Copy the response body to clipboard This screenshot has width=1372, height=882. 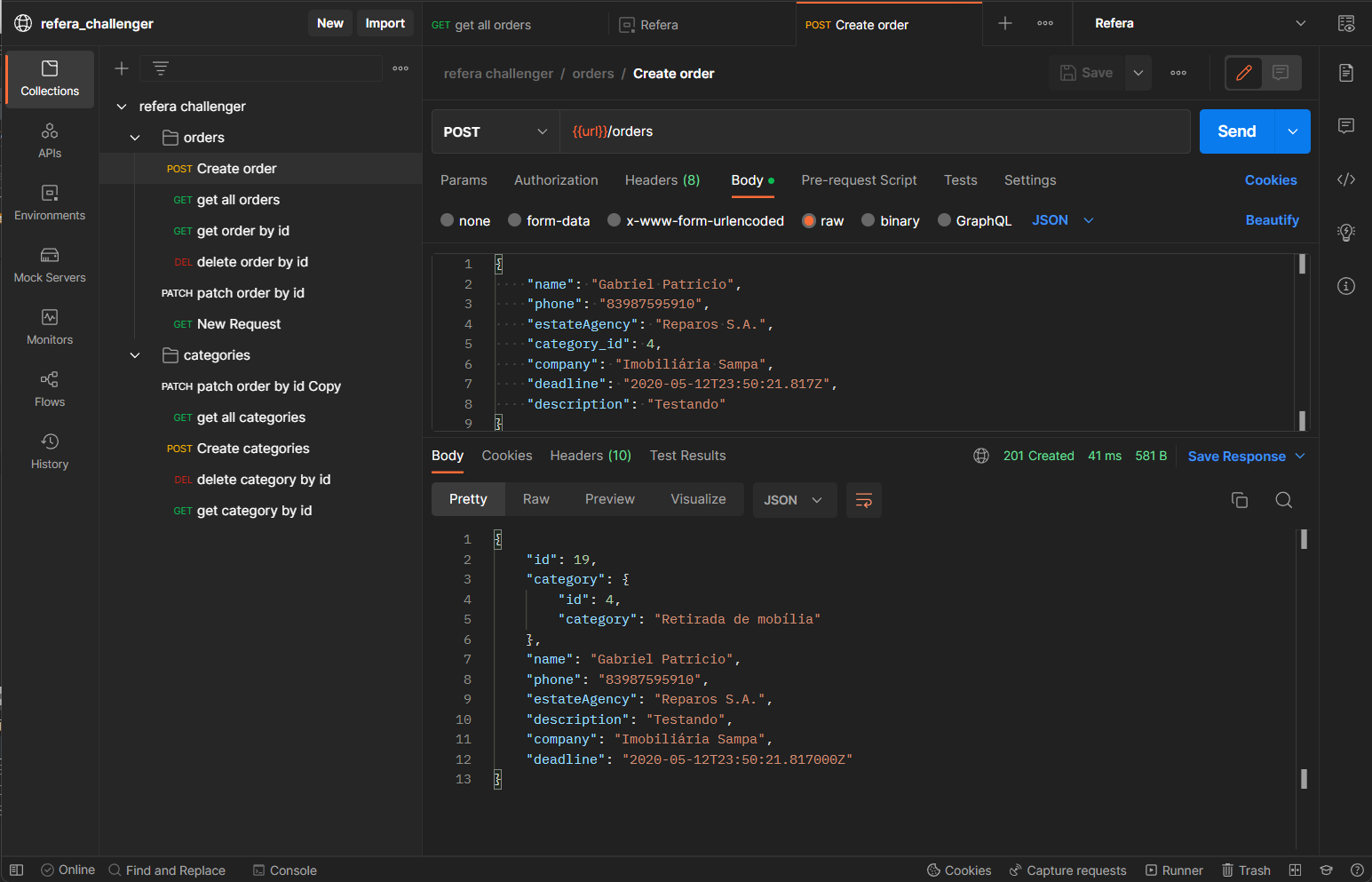coord(1240,499)
